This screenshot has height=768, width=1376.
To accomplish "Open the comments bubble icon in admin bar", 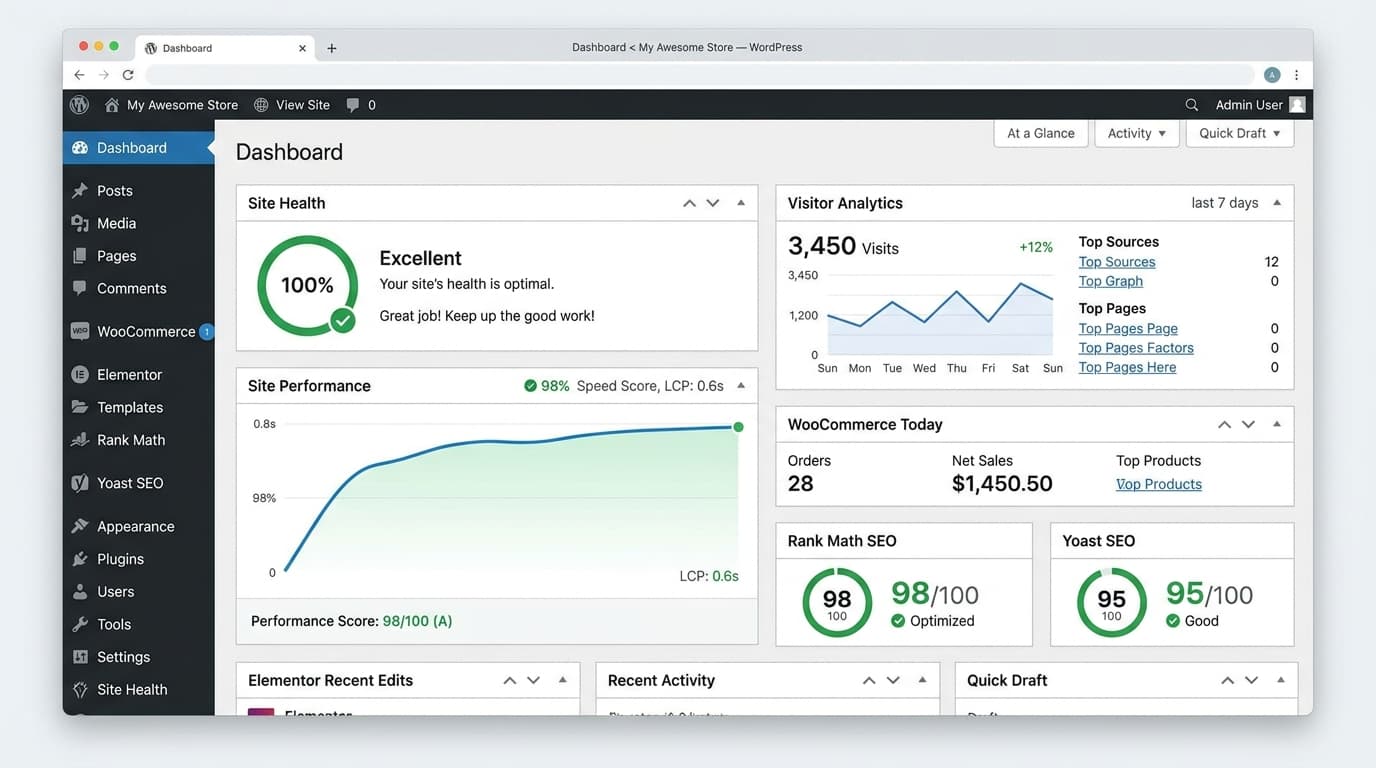I will coord(353,105).
